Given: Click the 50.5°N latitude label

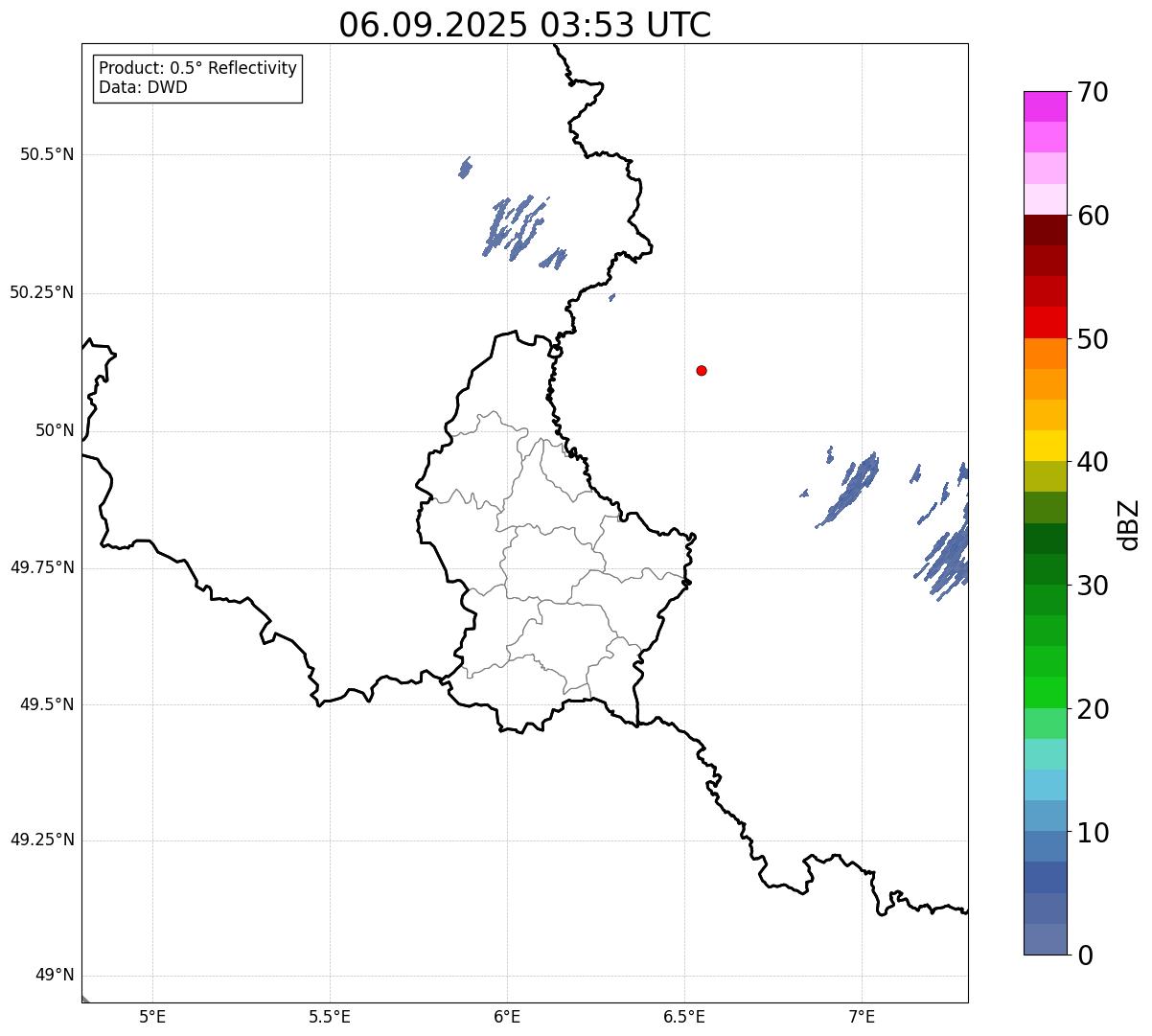Looking at the screenshot, I should (x=47, y=154).
